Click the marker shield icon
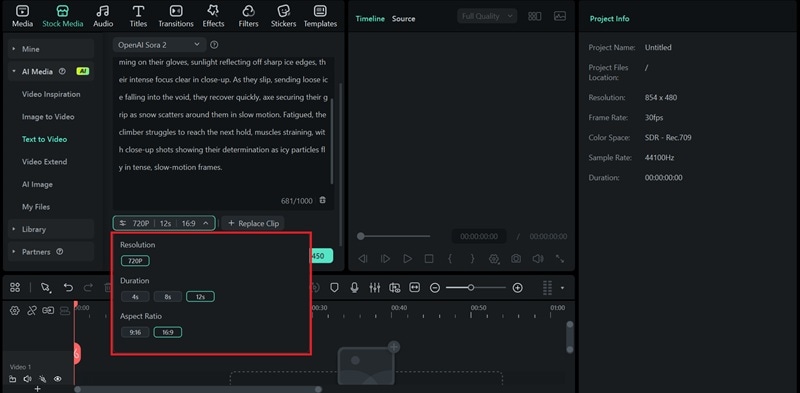 (x=334, y=288)
